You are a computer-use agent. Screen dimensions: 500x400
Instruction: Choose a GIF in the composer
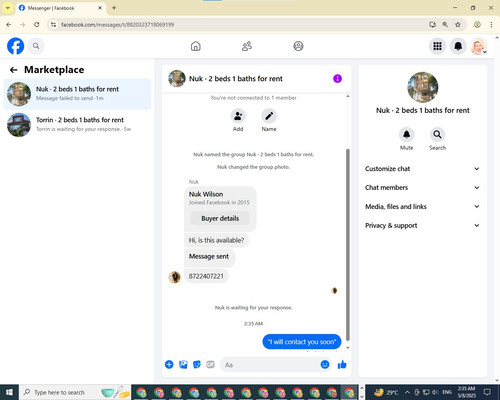pos(210,365)
